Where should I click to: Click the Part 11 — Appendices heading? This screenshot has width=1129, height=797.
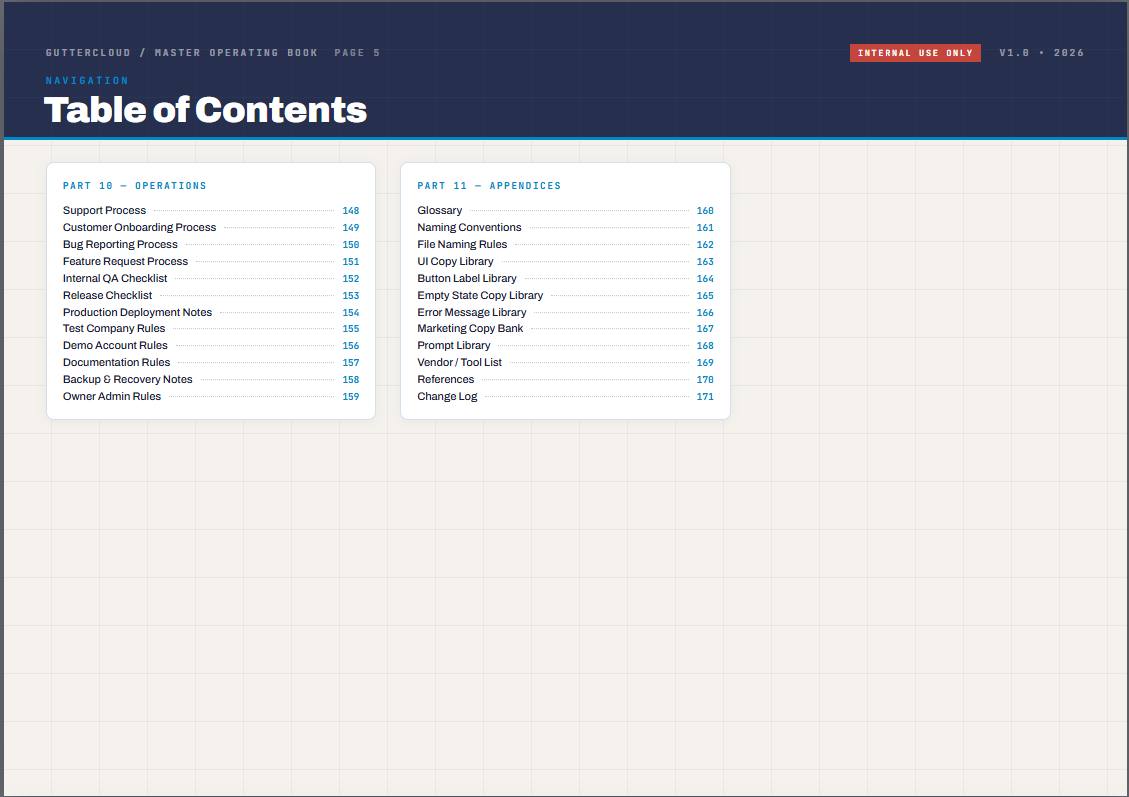tap(489, 186)
